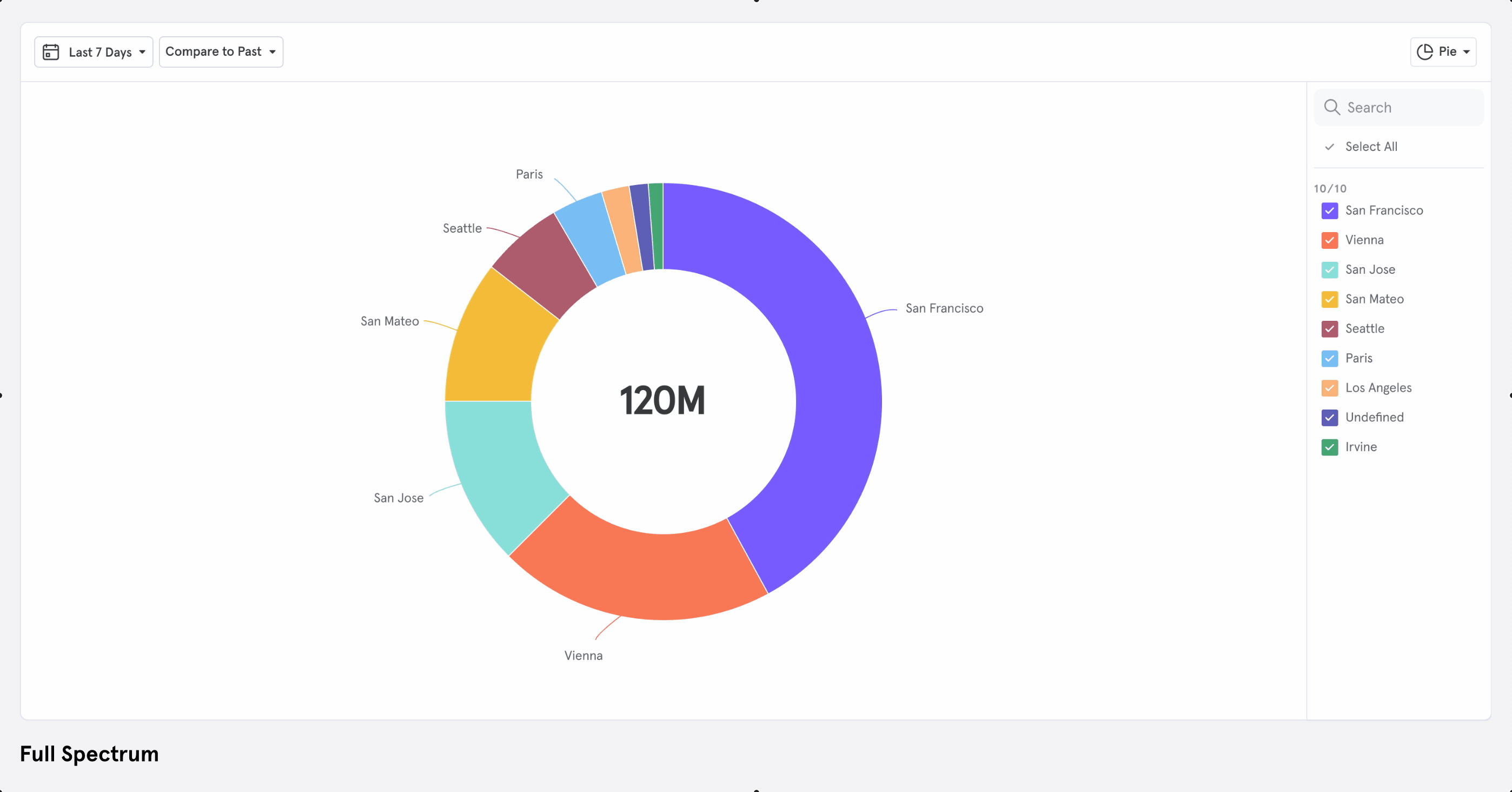Toggle the Paris checkbox
The width and height of the screenshot is (1512, 792).
[x=1329, y=359]
